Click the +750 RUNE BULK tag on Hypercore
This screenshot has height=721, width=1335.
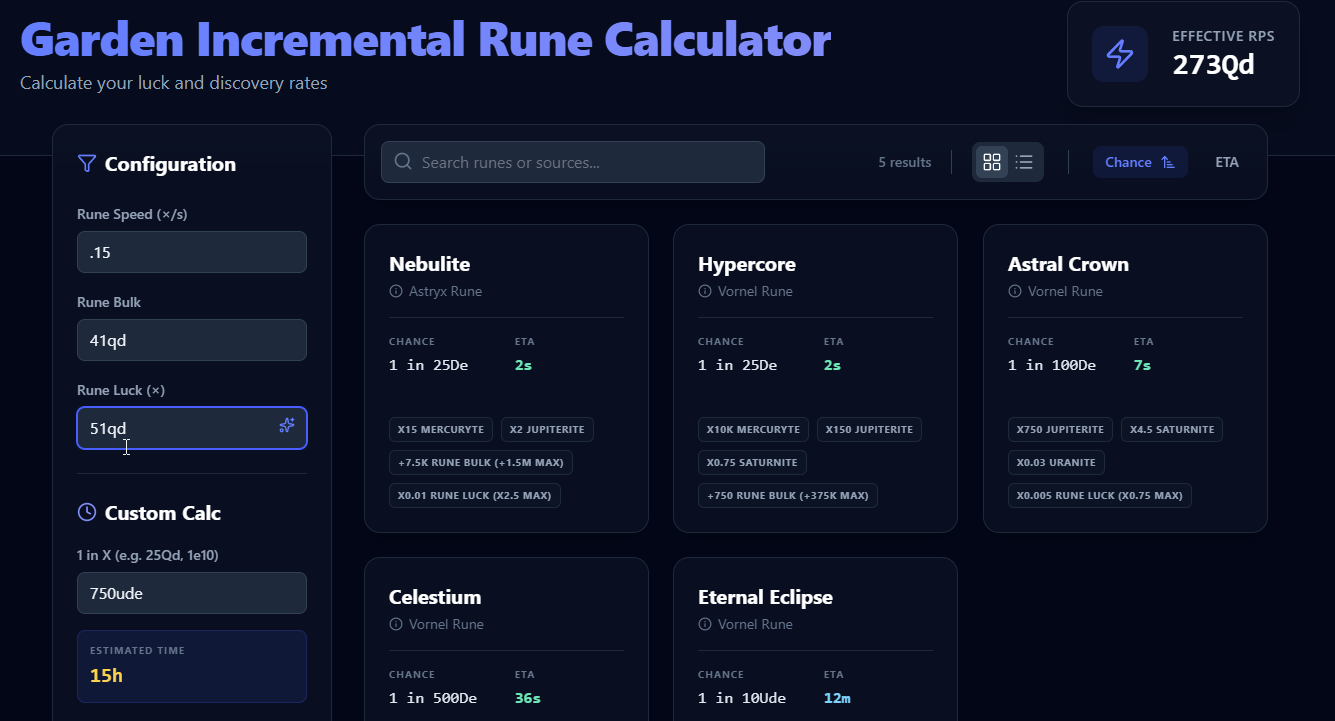788,495
